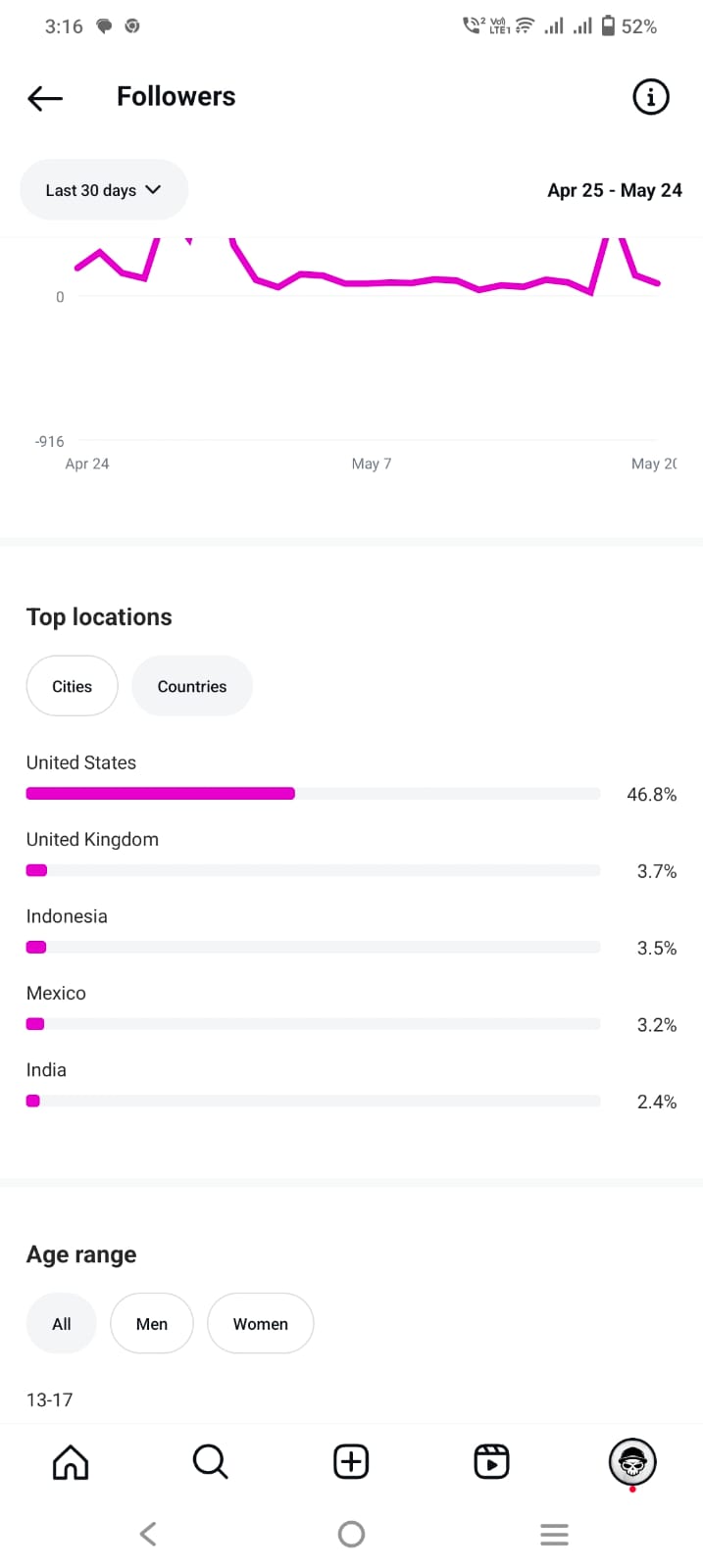This screenshot has width=703, height=1568.
Task: Tap the create new post plus icon
Action: [x=351, y=1461]
